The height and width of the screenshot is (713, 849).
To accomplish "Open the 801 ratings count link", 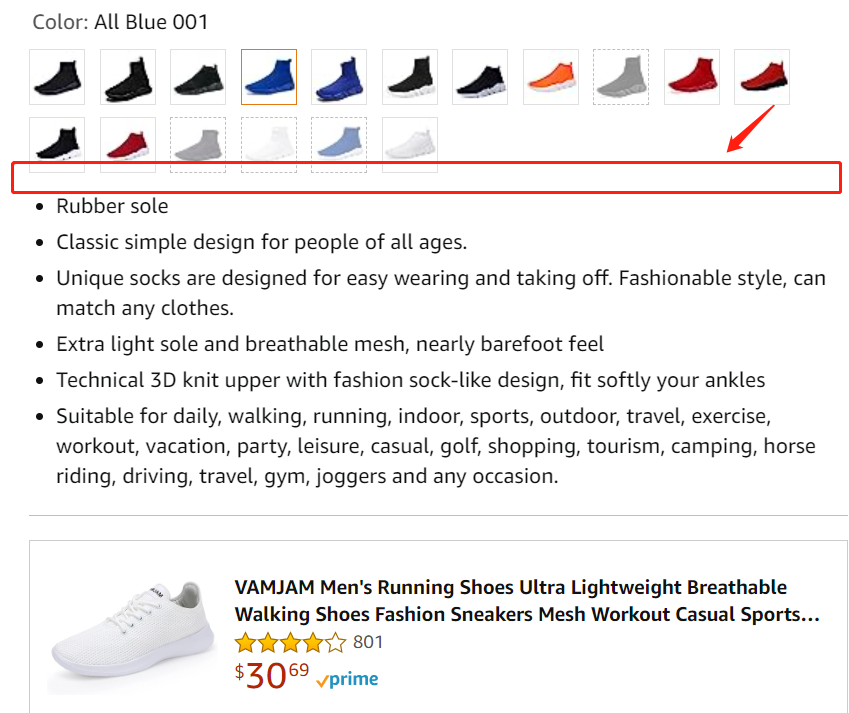I will pos(368,642).
